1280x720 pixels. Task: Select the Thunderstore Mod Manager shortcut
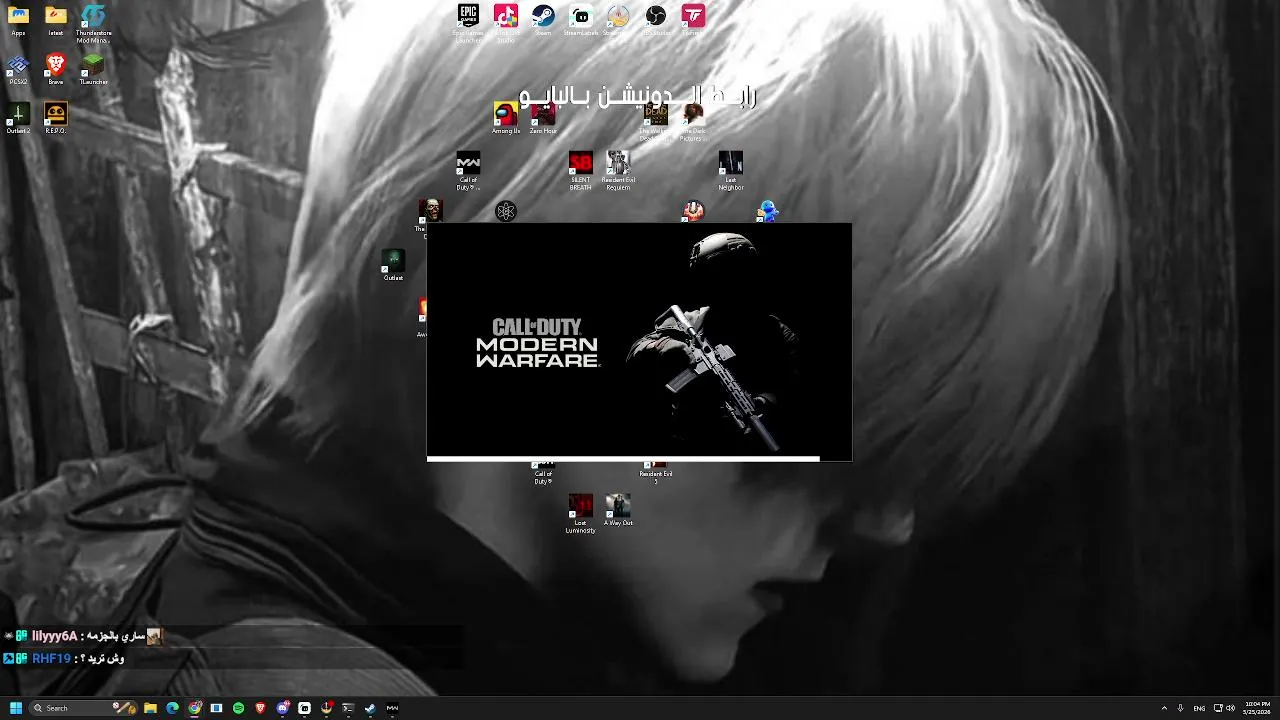tap(93, 24)
